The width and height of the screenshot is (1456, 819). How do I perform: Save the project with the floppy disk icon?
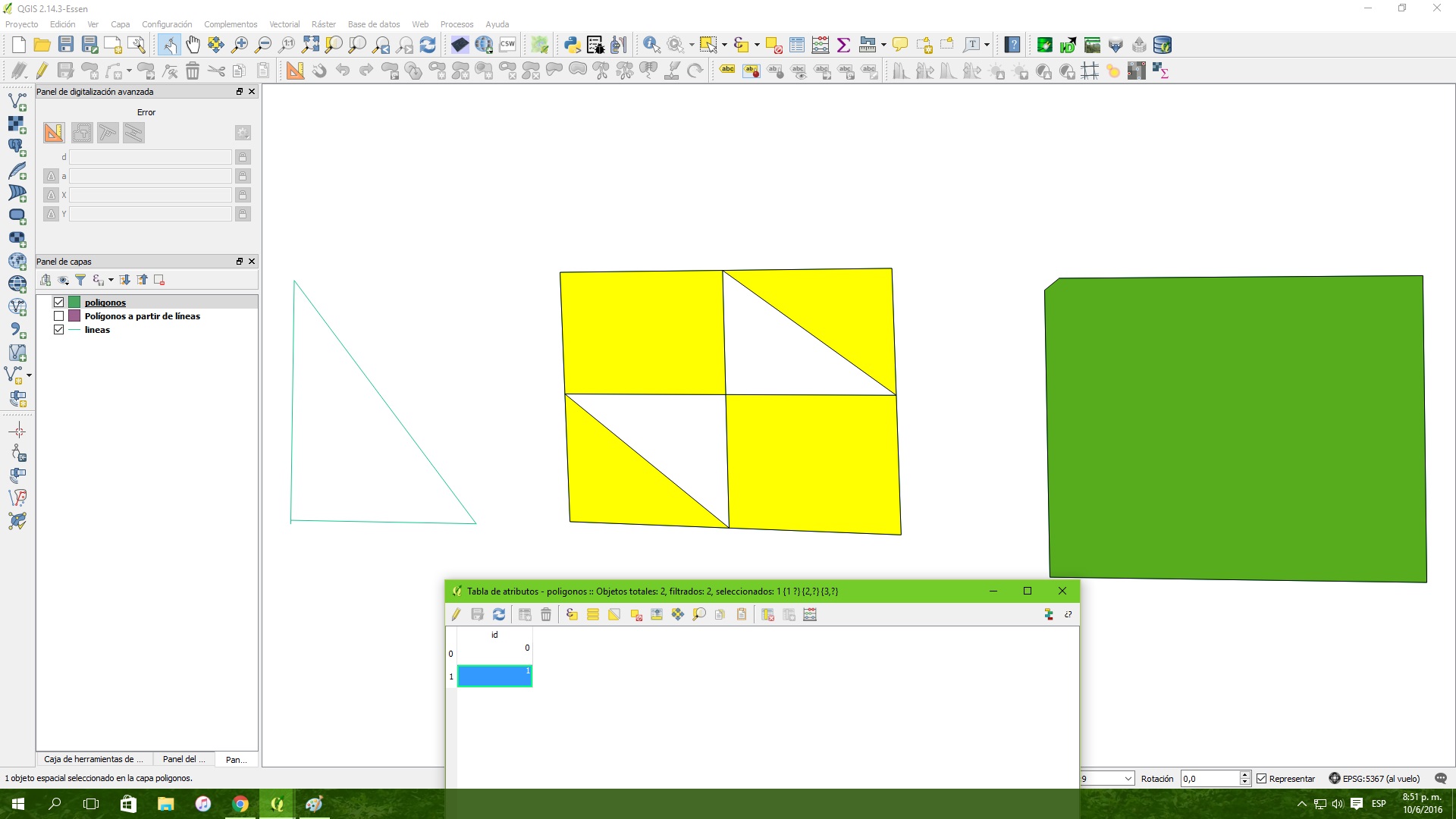[66, 45]
